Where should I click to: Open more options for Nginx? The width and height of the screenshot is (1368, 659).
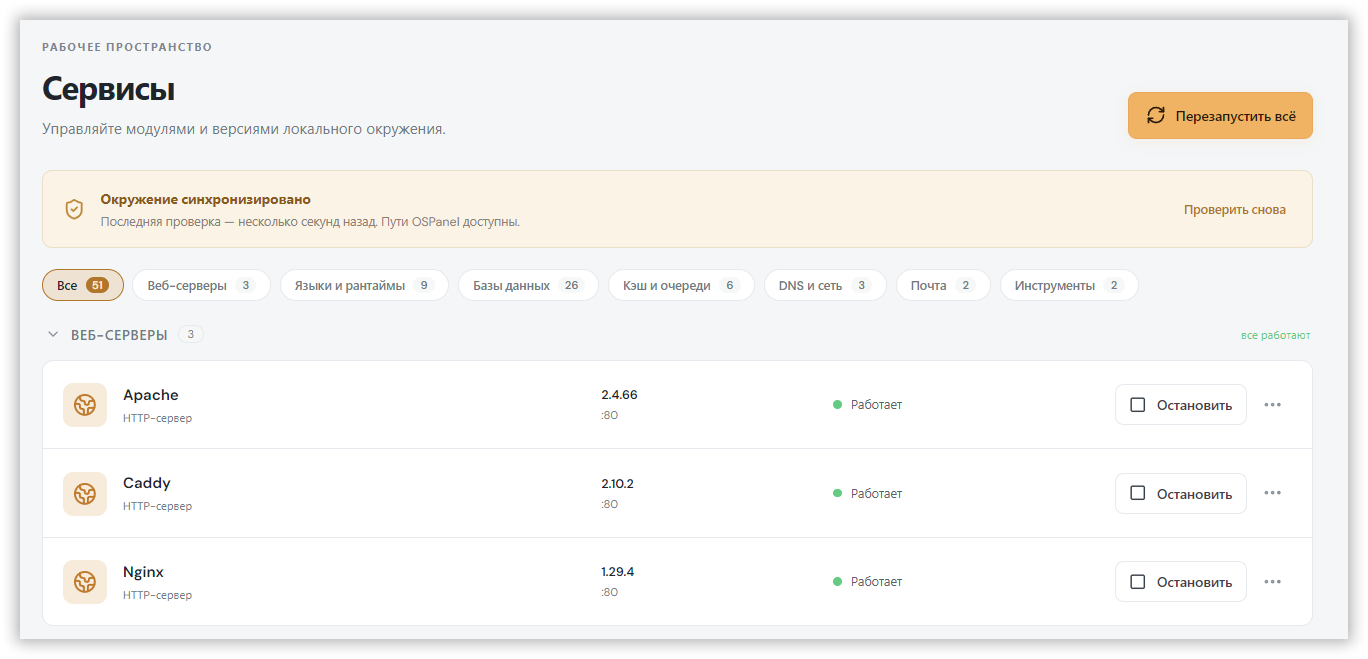pos(1272,582)
